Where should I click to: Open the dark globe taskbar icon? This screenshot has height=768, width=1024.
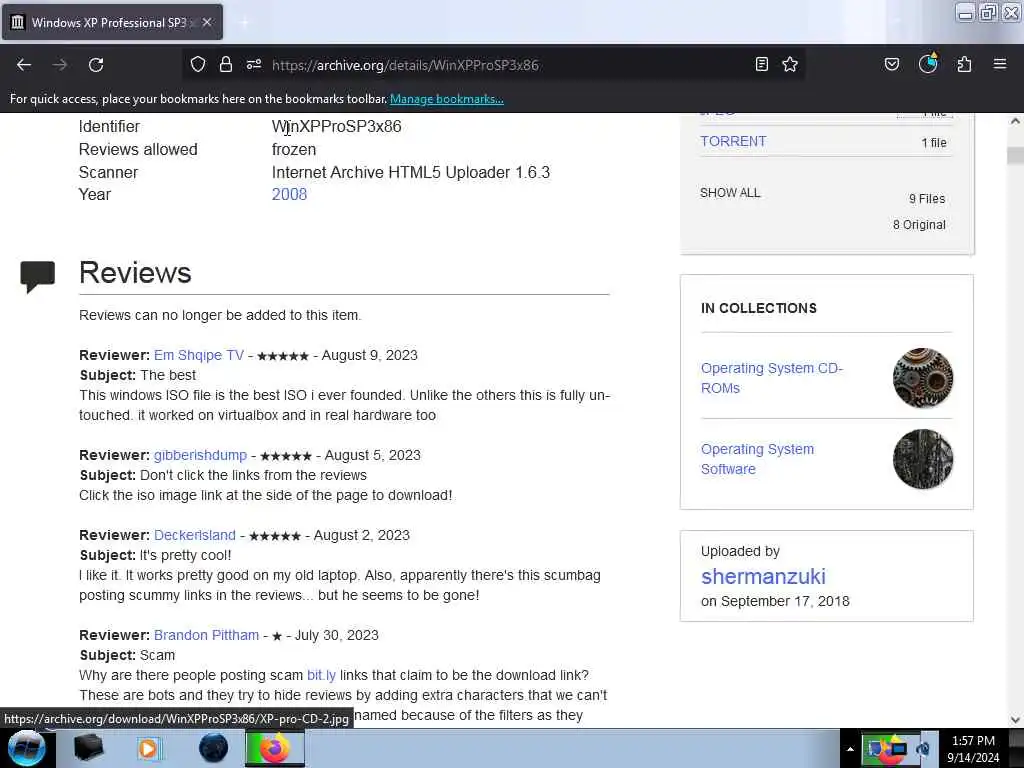tap(214, 748)
